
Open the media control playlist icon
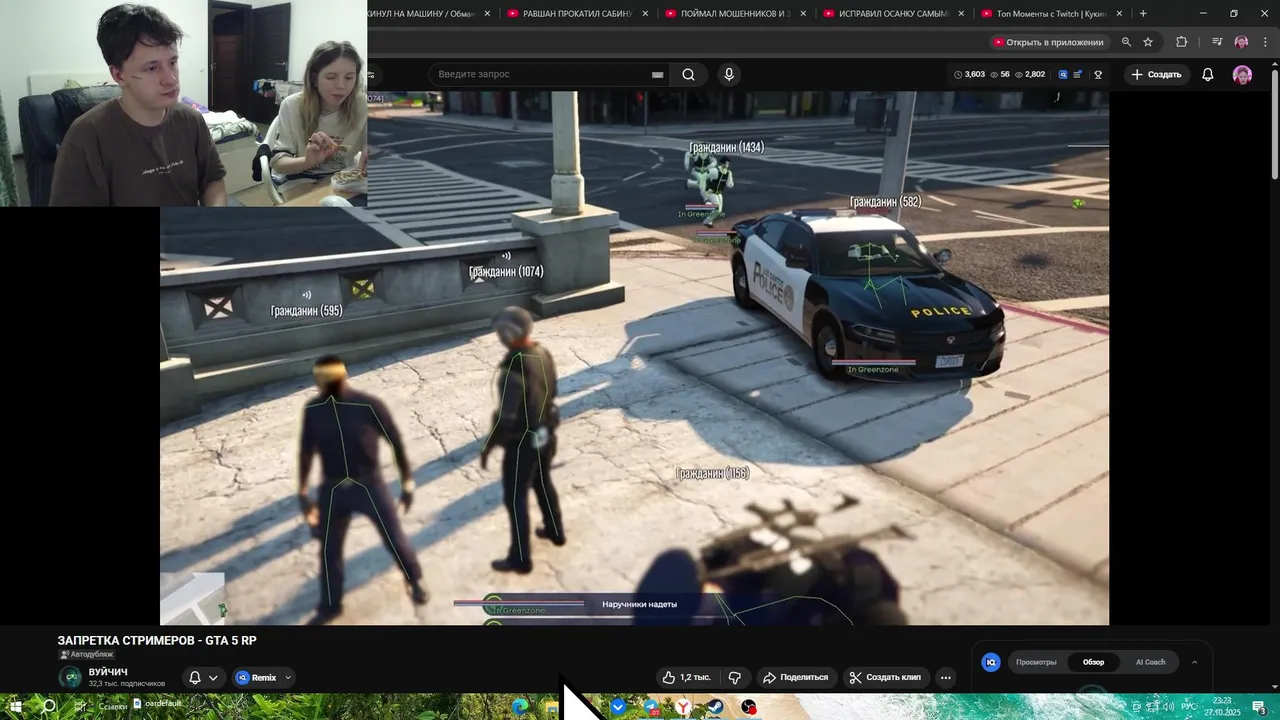(1217, 42)
